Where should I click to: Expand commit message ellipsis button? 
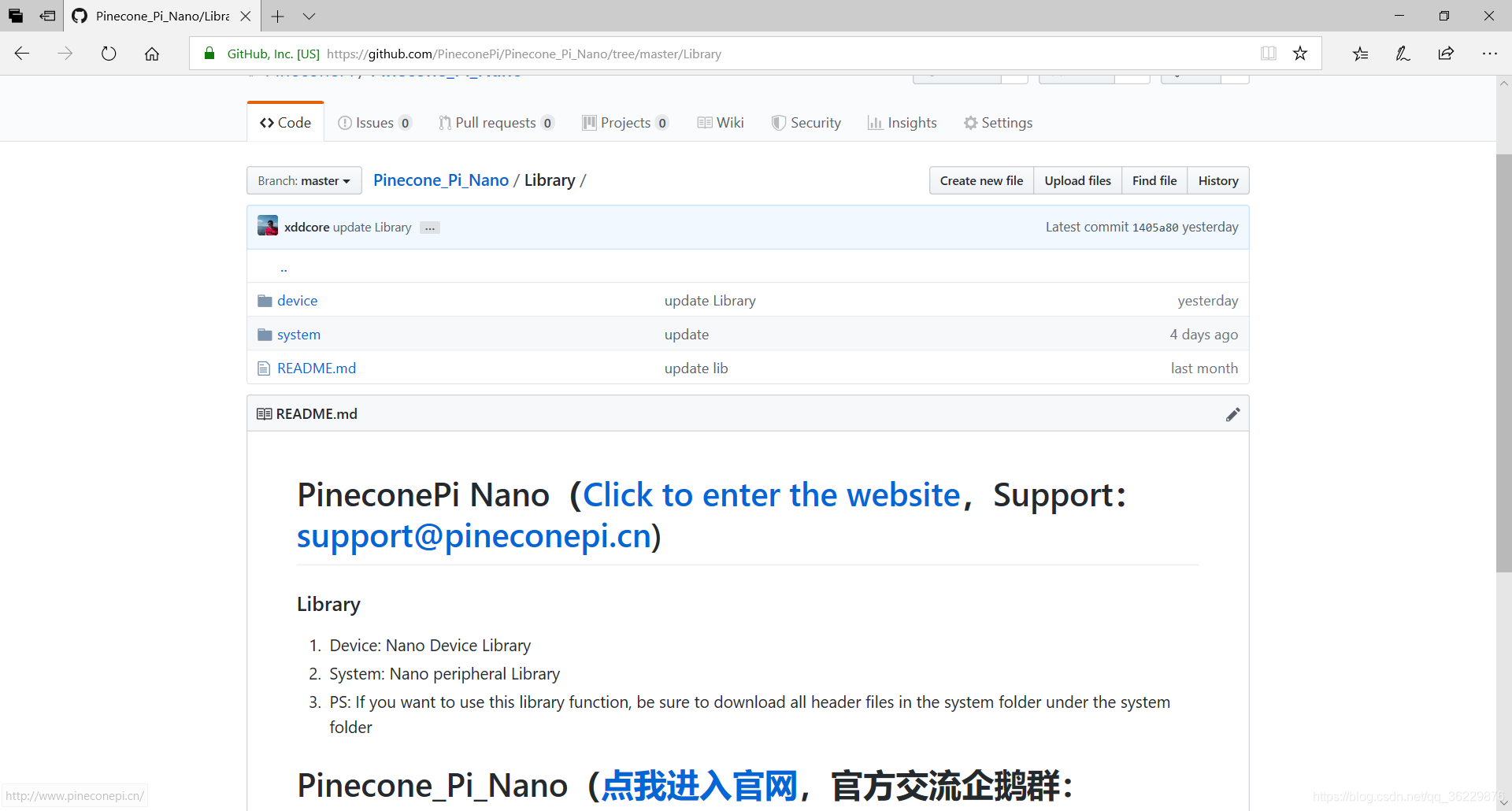point(430,228)
